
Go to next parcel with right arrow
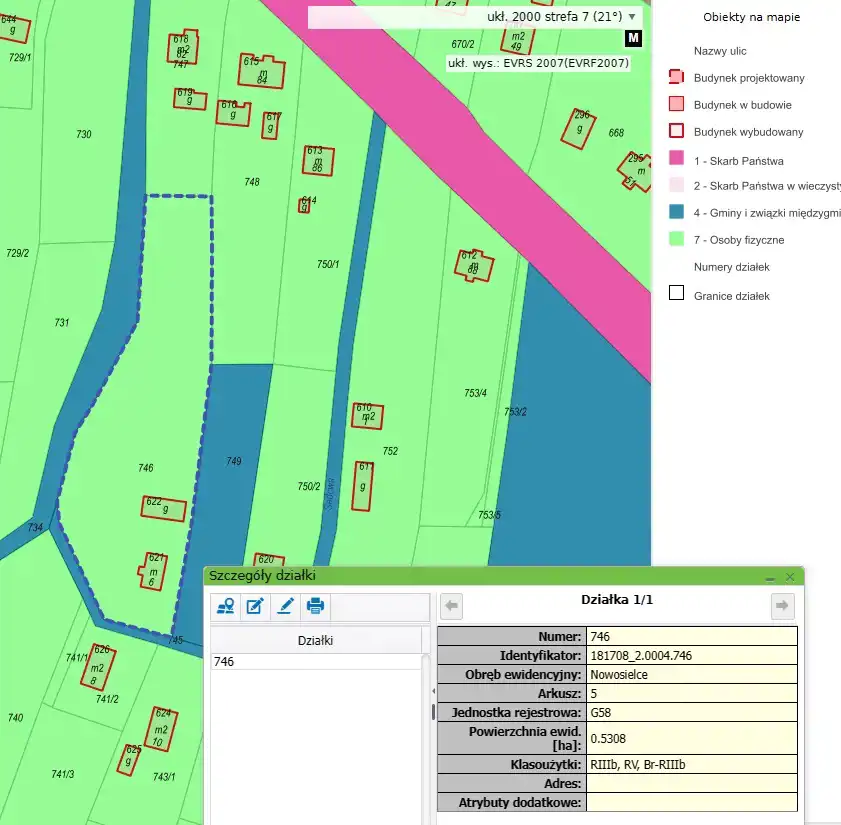tap(783, 605)
